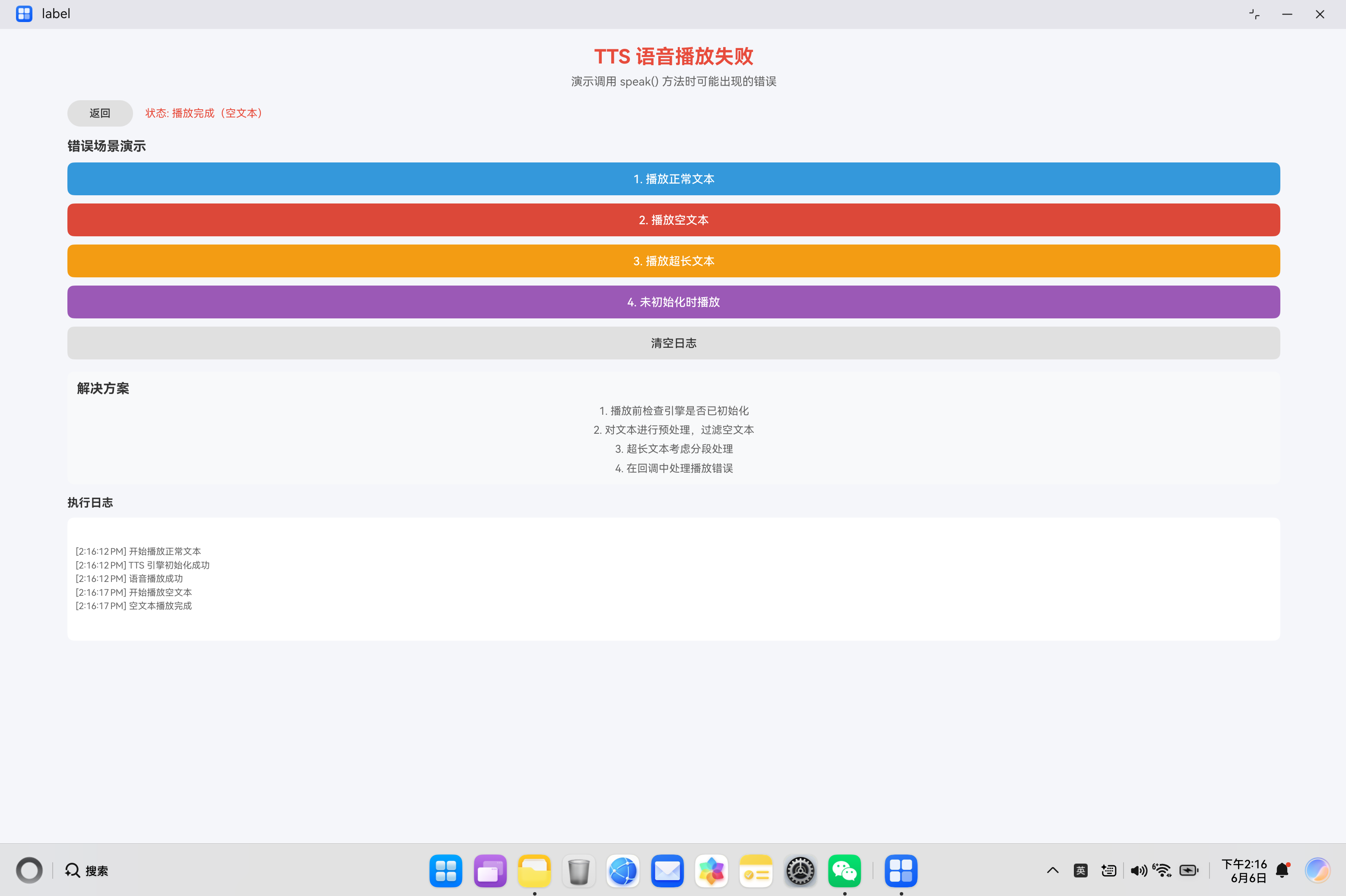Click log line 开始播放正常文本
Screen dimensions: 1346x896
point(138,551)
